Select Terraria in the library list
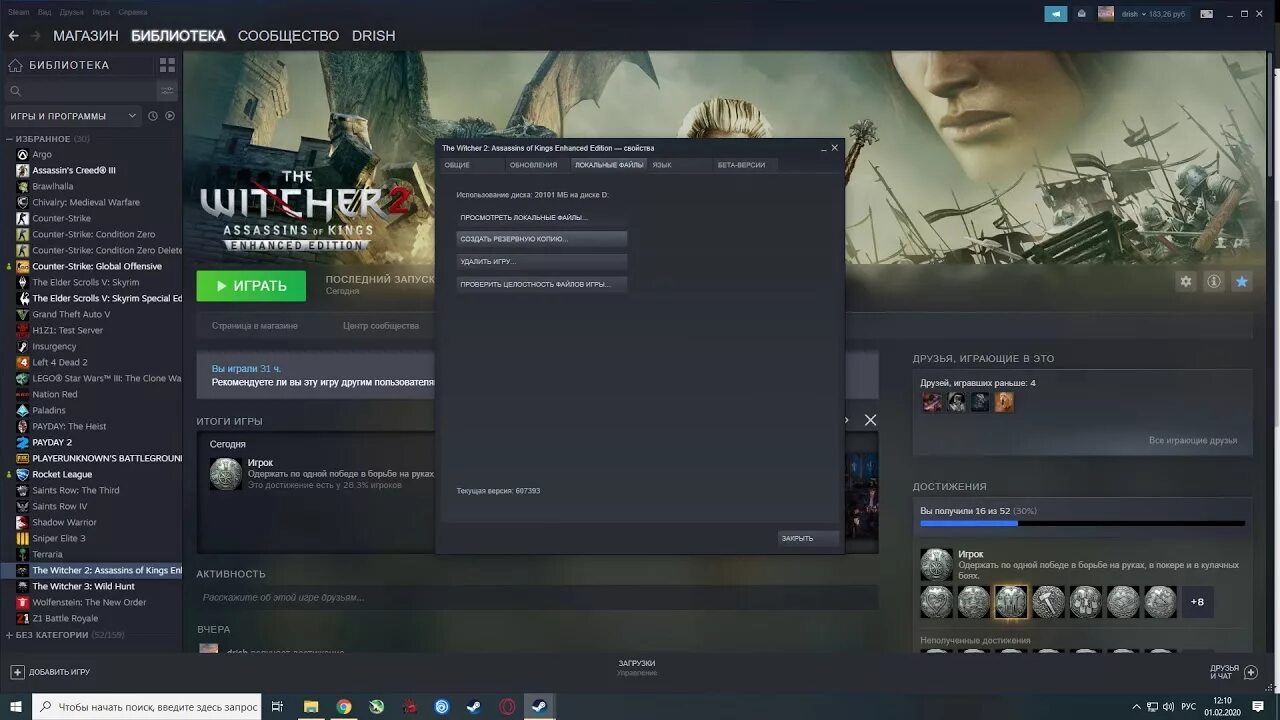This screenshot has width=1280, height=720. (x=47, y=555)
